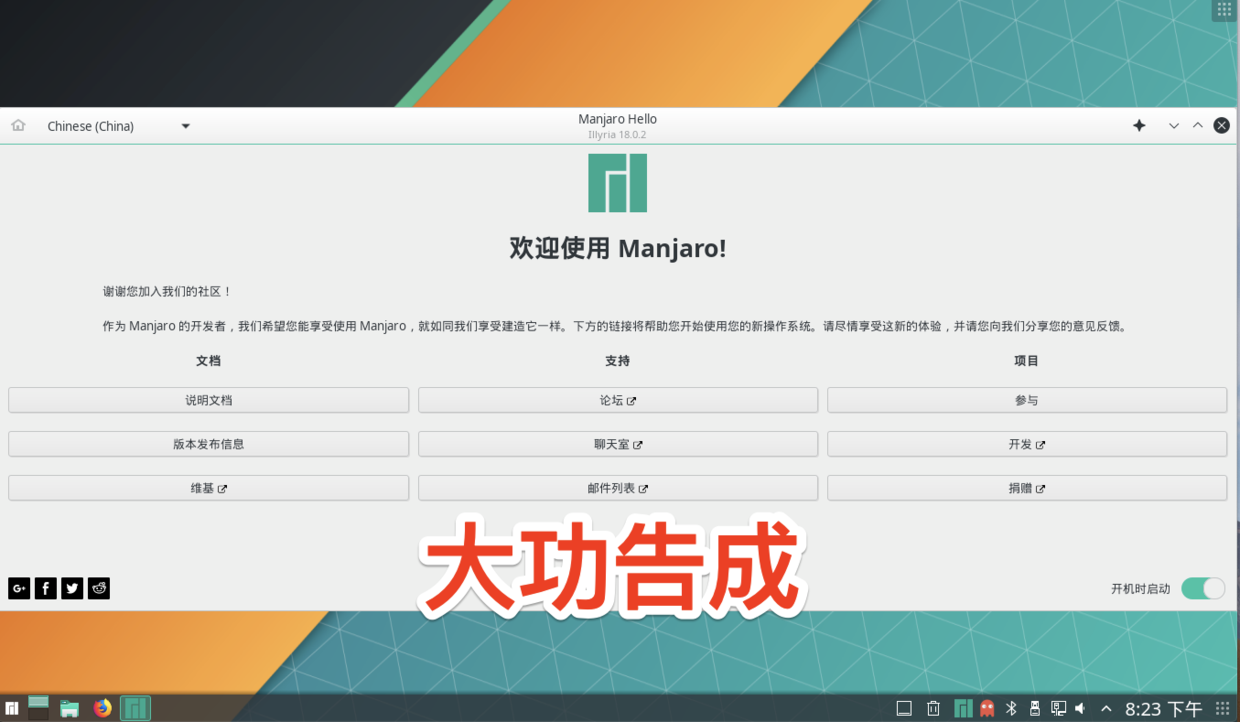Open the 聊天室 chat room link
The height and width of the screenshot is (722, 1240).
click(x=618, y=444)
